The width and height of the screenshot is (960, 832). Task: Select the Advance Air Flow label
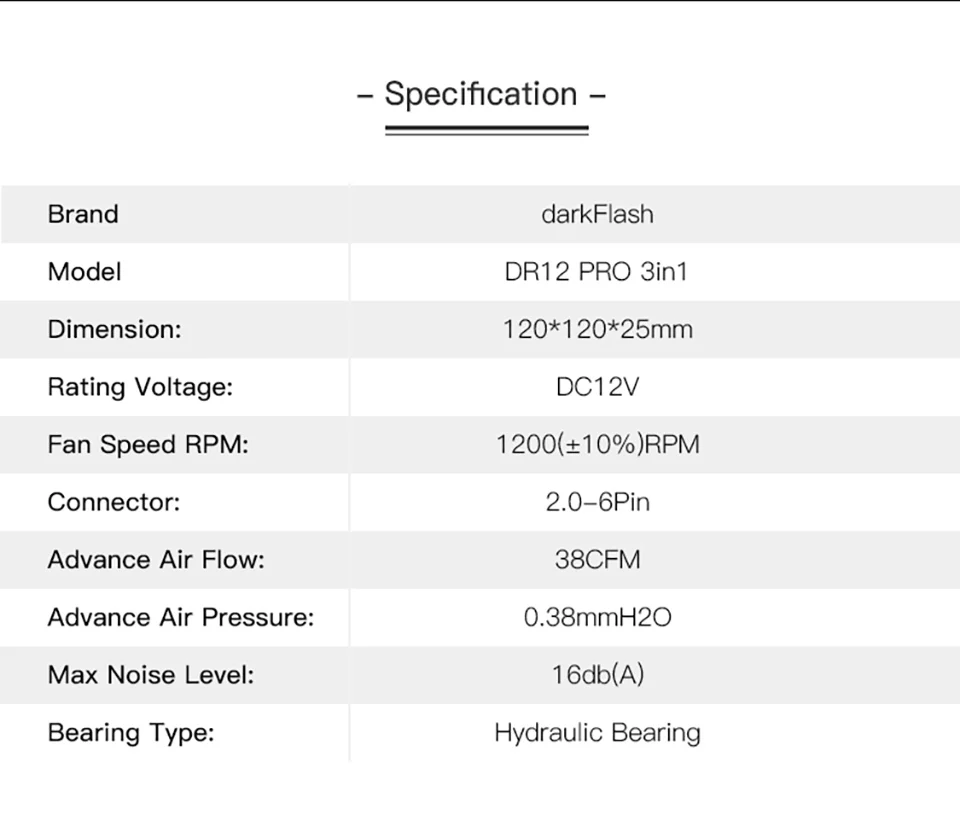pyautogui.click(x=156, y=560)
